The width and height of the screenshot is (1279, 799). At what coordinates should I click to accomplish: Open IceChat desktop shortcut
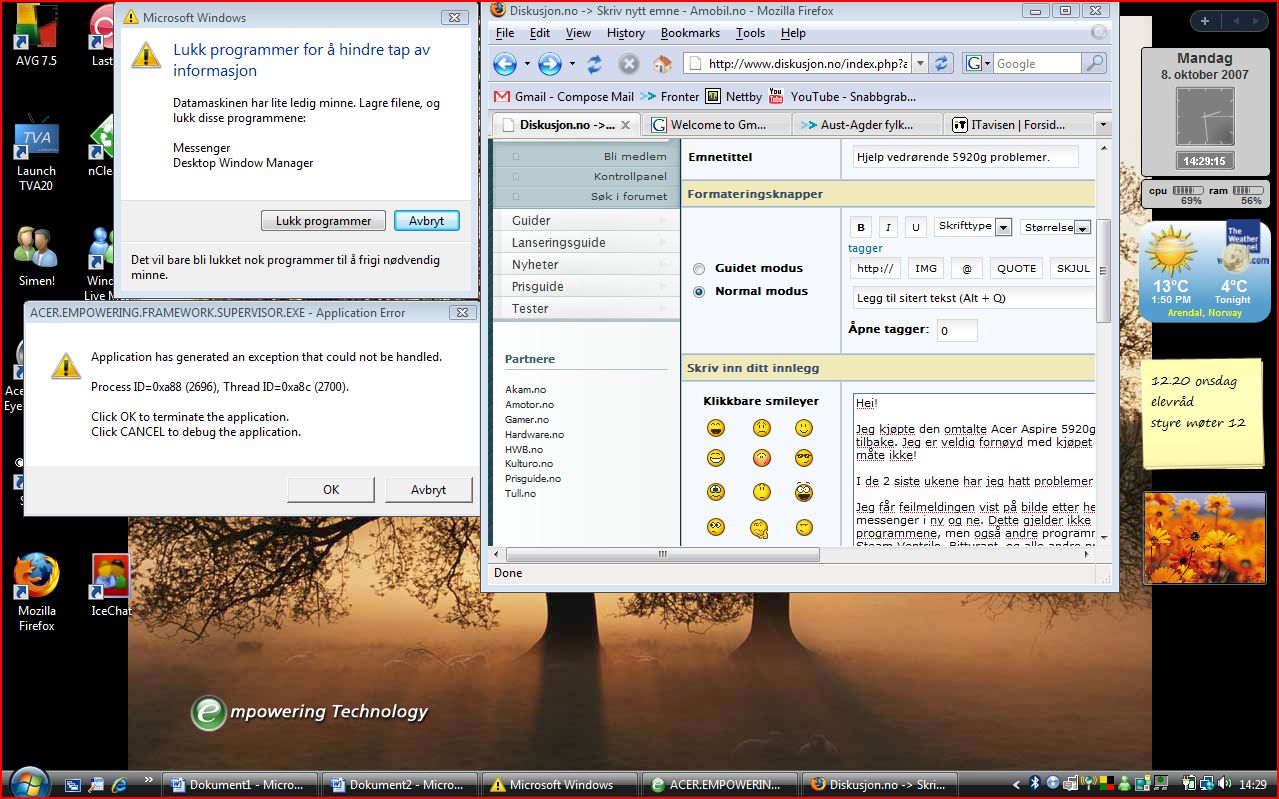point(110,585)
